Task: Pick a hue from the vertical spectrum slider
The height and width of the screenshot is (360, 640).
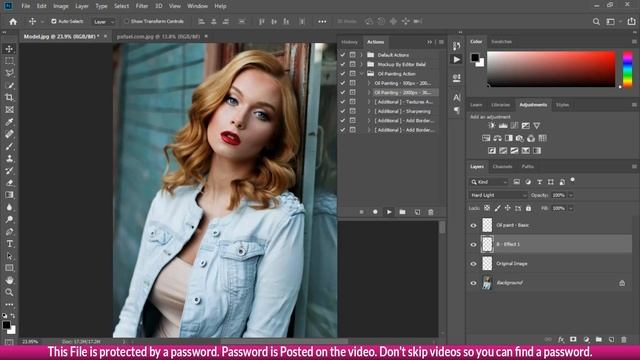Action: (628, 69)
